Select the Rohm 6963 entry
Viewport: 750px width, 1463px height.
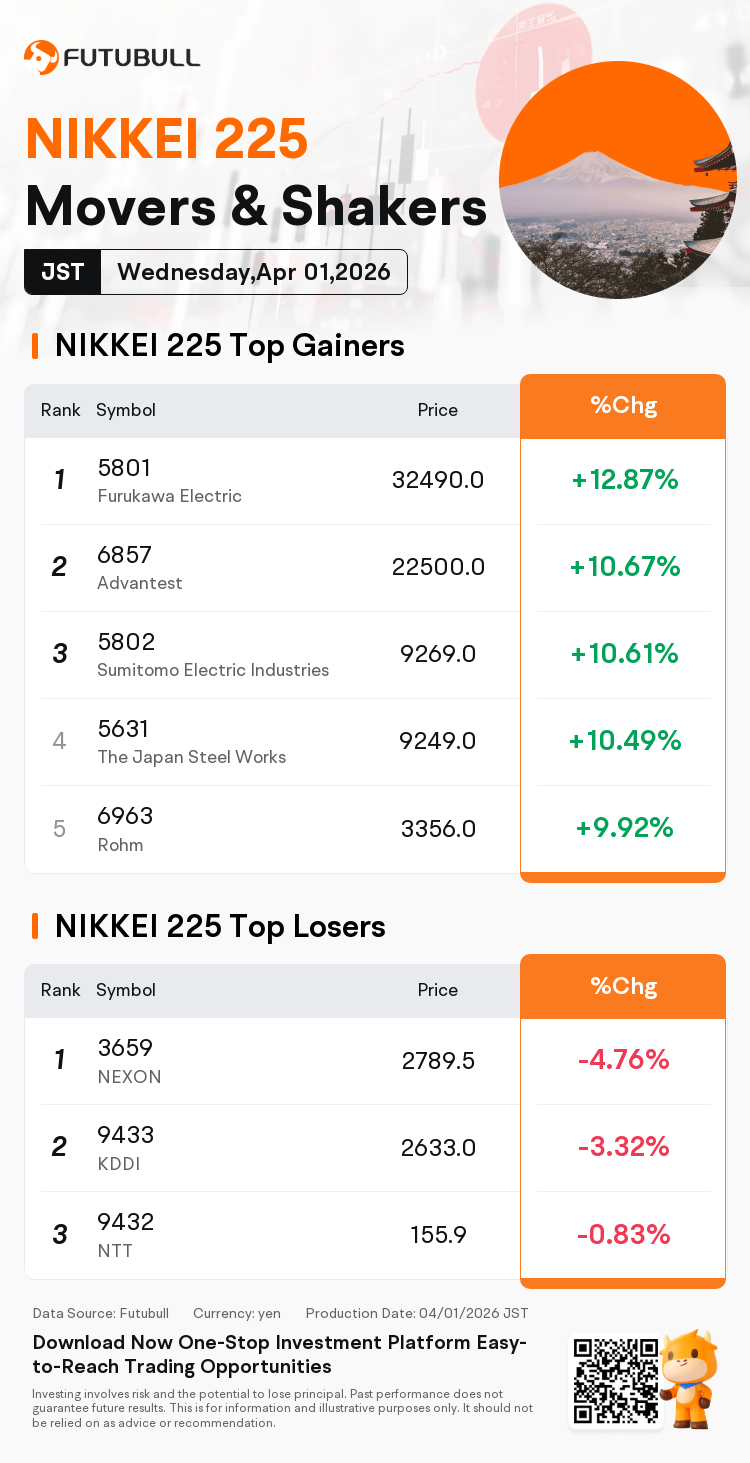click(375, 829)
